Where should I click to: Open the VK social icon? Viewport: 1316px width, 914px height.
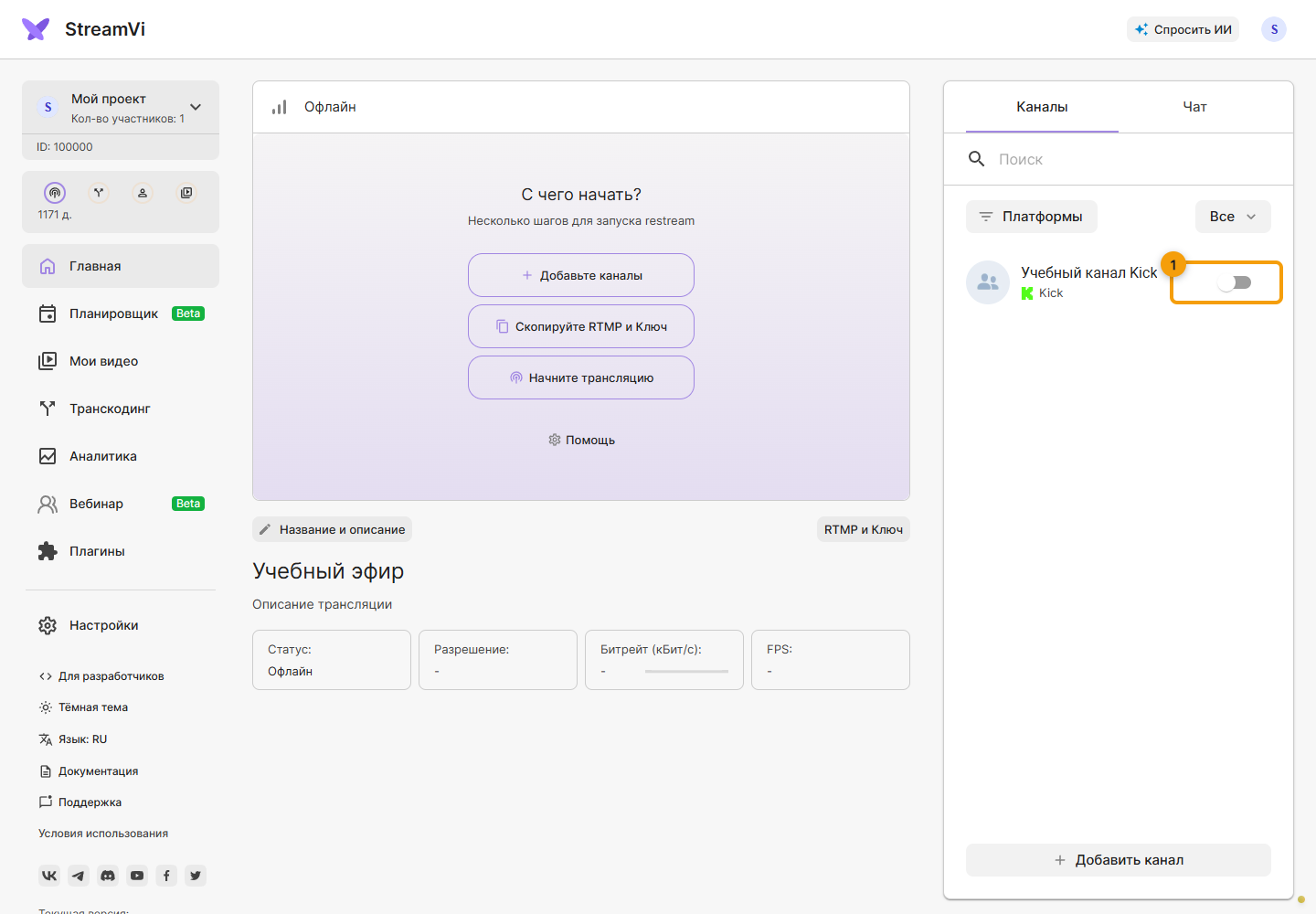pos(49,876)
